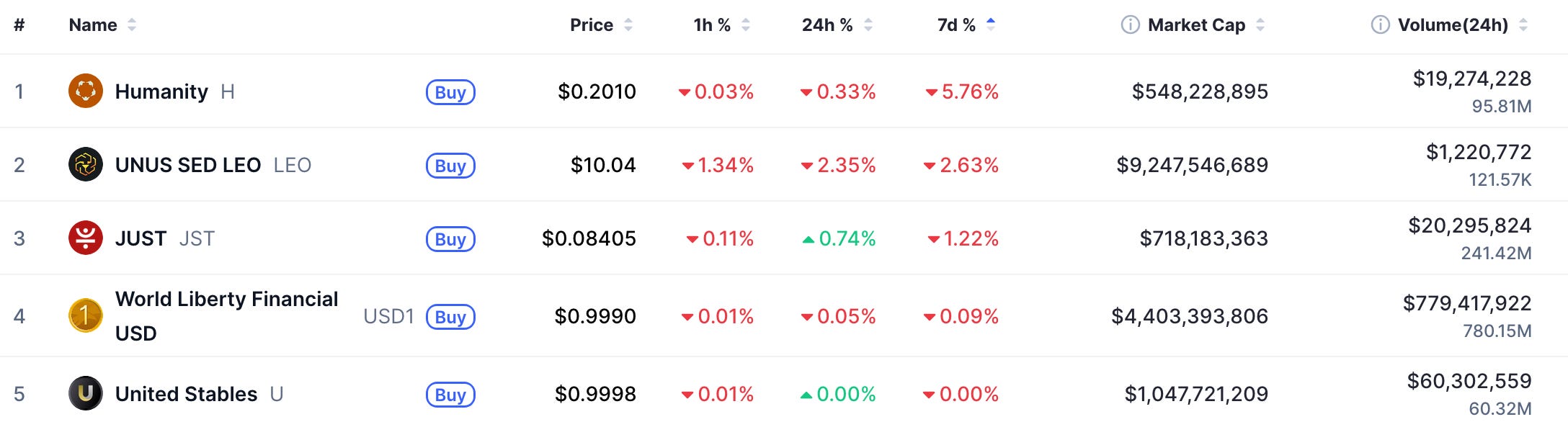This screenshot has width=1568, height=422.
Task: Sort by the 1h % column
Action: click(x=712, y=25)
